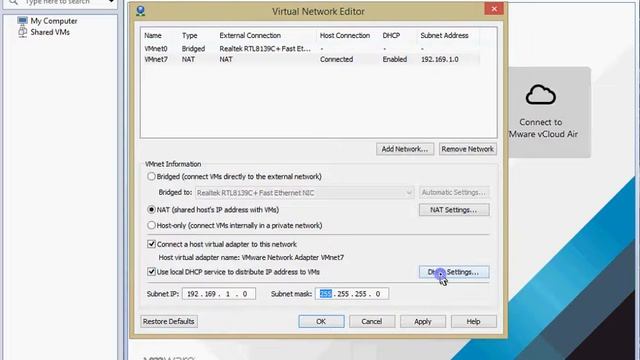Click the Subnet mask input field
Viewport: 640px width, 360px height.
point(352,294)
